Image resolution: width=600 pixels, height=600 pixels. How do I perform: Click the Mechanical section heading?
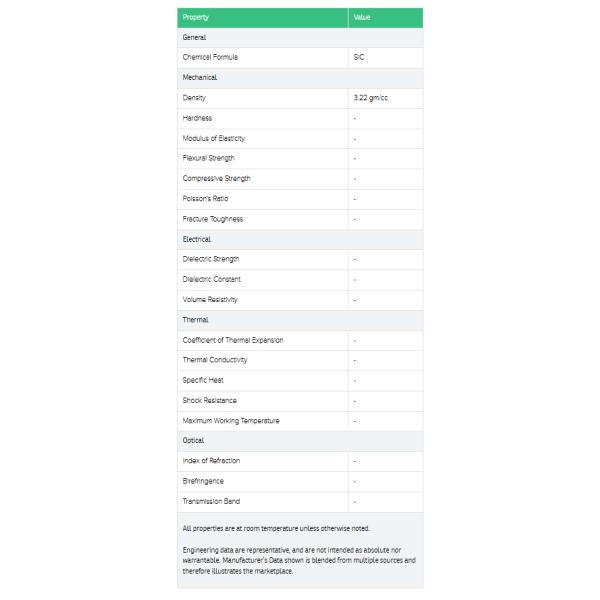point(200,77)
